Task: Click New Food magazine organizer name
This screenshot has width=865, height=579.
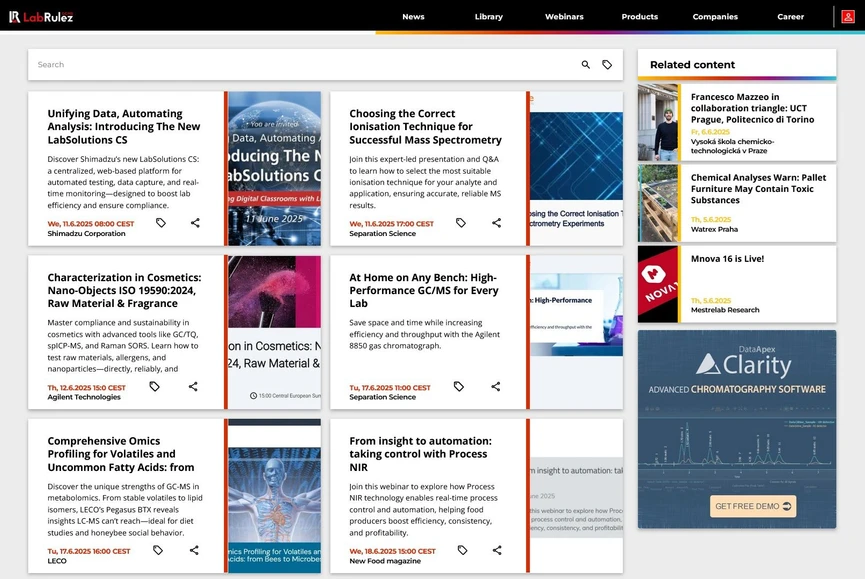Action: coord(385,561)
